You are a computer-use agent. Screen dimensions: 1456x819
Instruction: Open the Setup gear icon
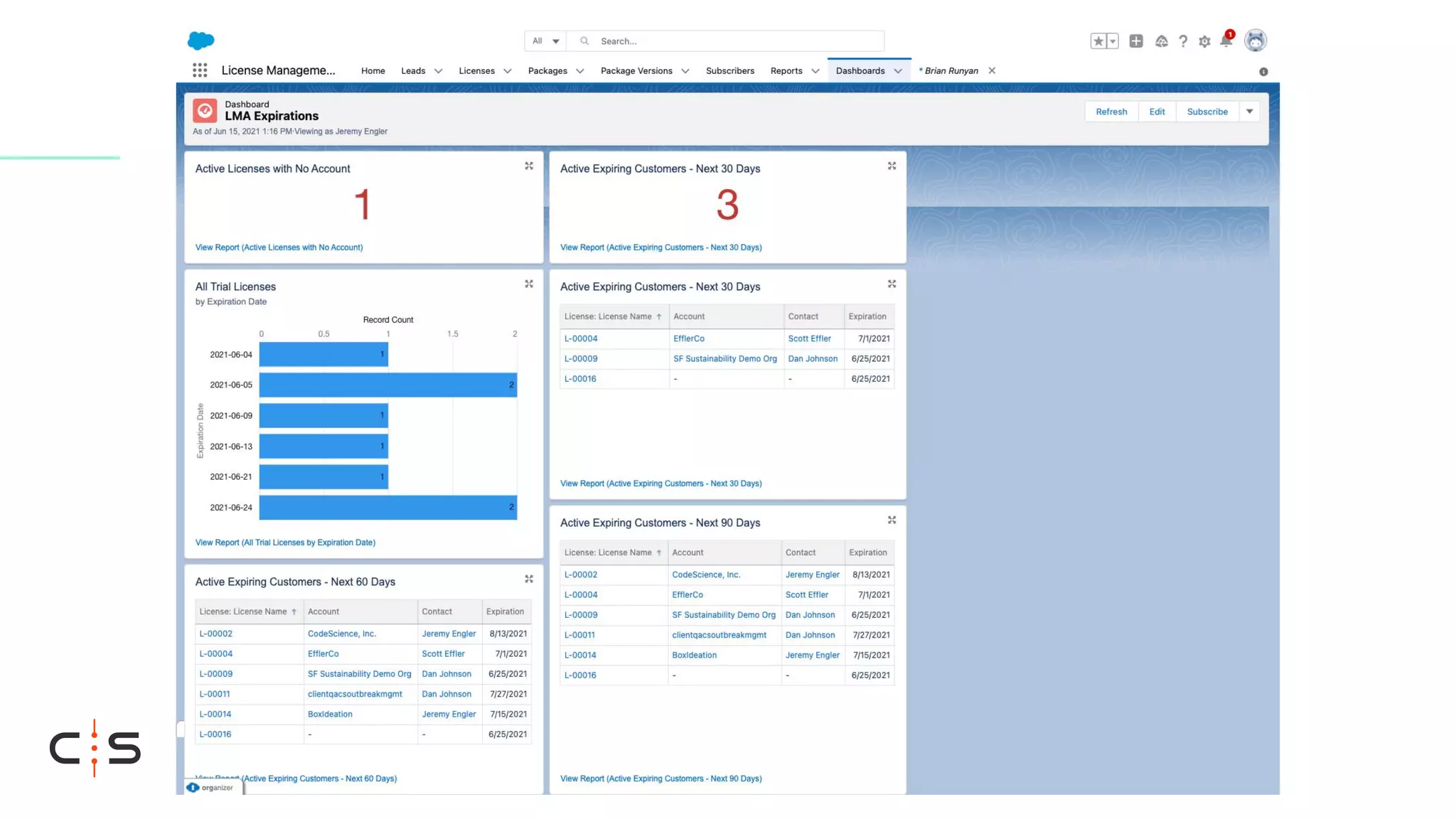coord(1204,41)
